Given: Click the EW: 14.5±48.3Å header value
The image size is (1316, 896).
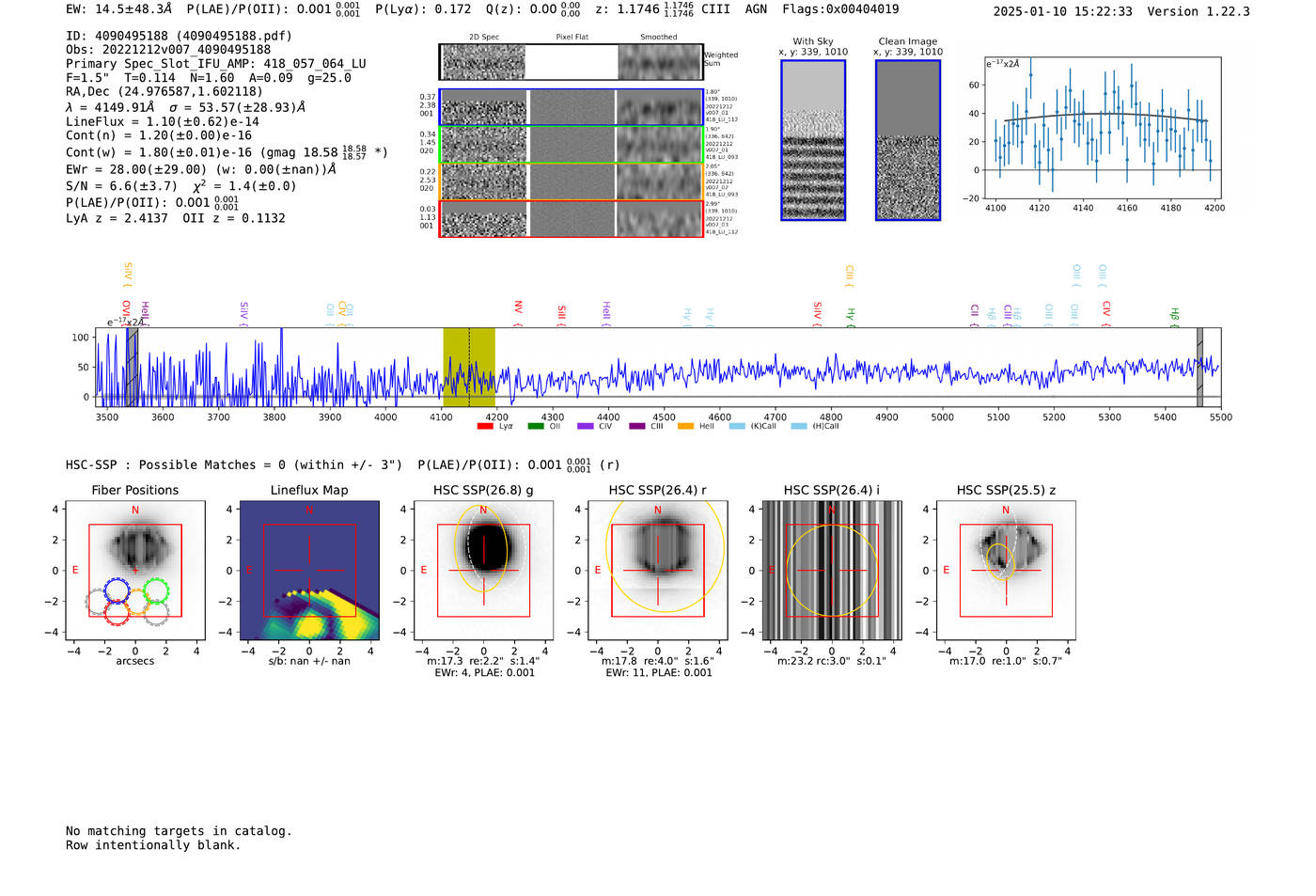Looking at the screenshot, I should click(119, 9).
